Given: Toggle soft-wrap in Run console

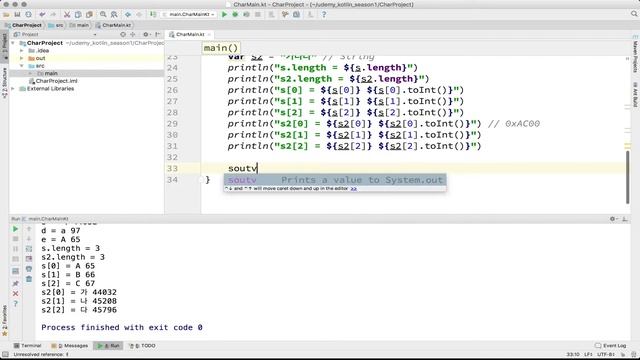Looking at the screenshot, I should (29, 249).
